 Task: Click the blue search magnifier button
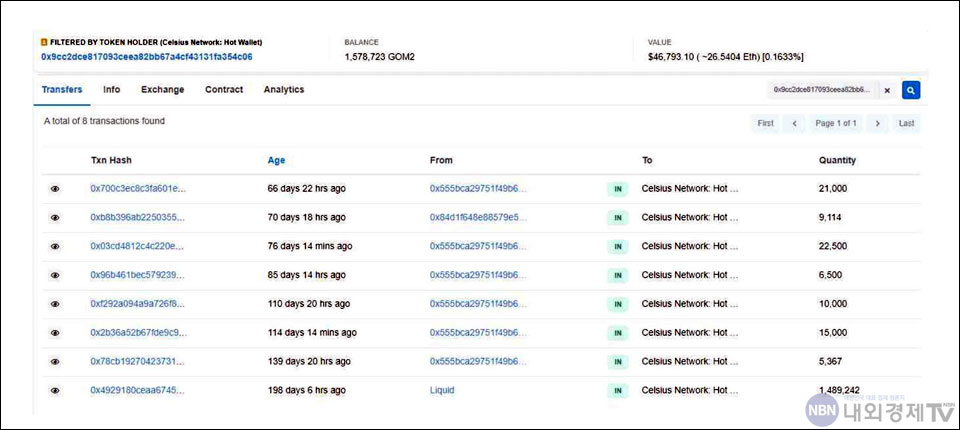tap(910, 90)
